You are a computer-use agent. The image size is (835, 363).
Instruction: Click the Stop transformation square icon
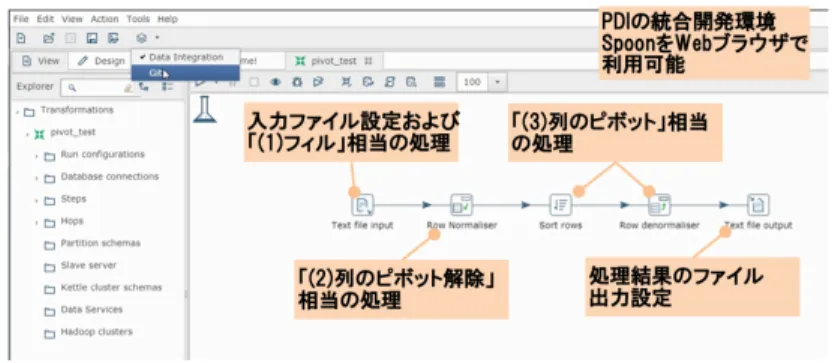coord(254,82)
